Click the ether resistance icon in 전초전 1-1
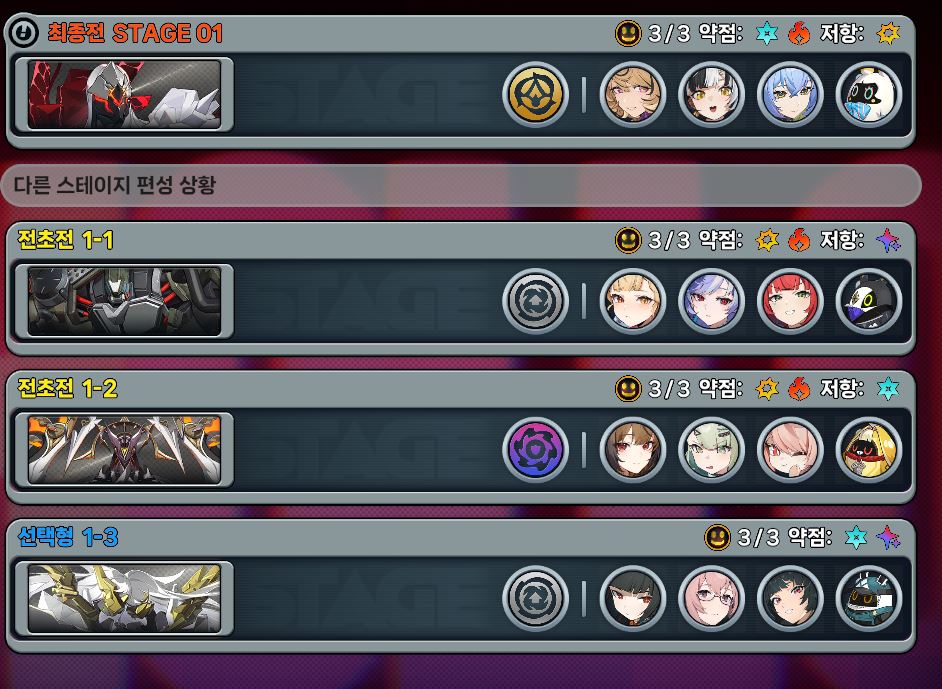 click(888, 240)
